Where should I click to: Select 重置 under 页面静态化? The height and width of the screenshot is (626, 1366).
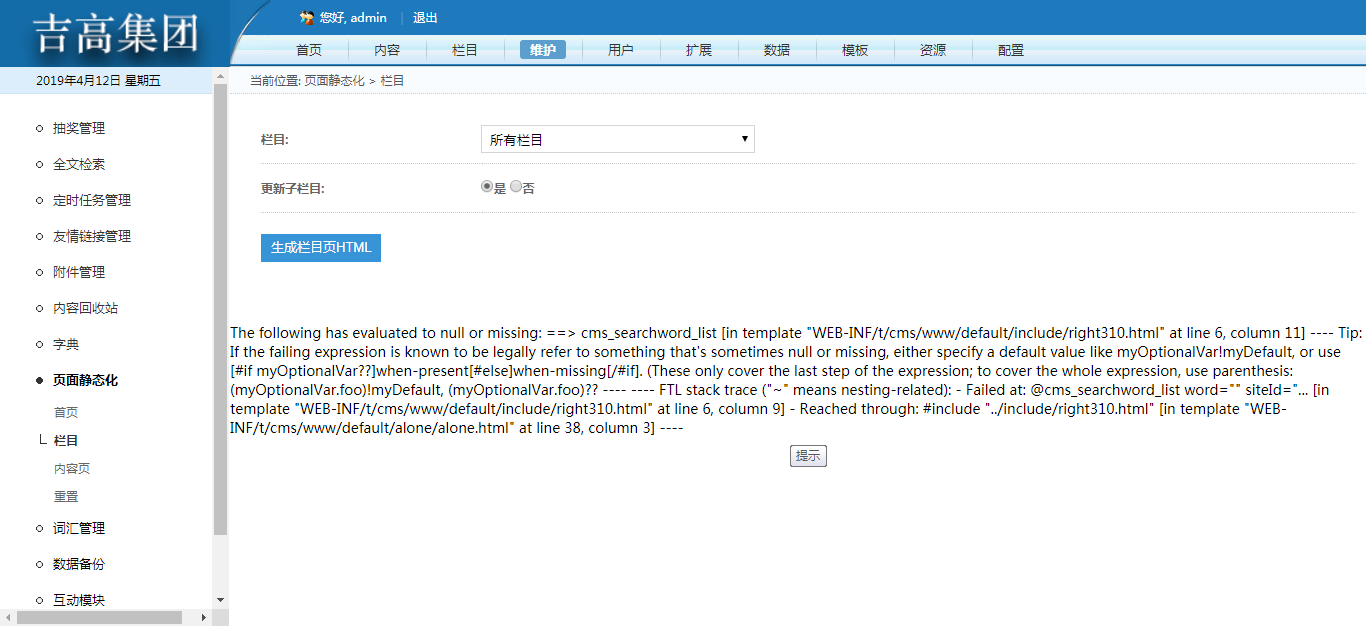point(66,496)
